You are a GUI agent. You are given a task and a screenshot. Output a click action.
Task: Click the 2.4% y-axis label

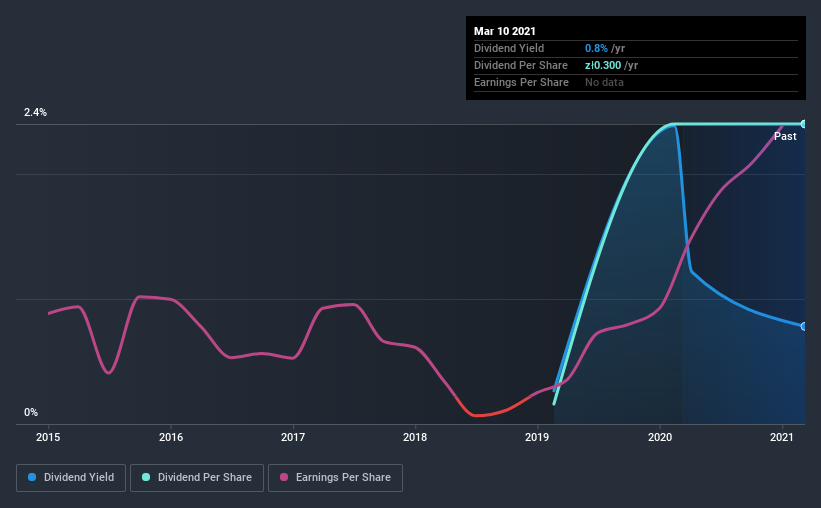tap(35, 112)
